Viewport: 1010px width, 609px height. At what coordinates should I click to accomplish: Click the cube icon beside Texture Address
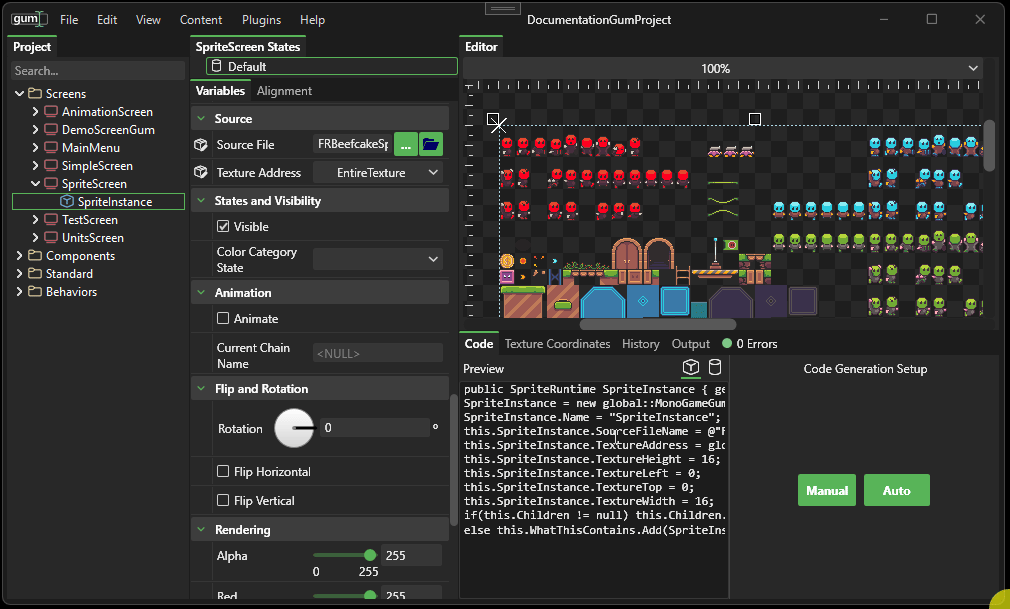coord(201,173)
